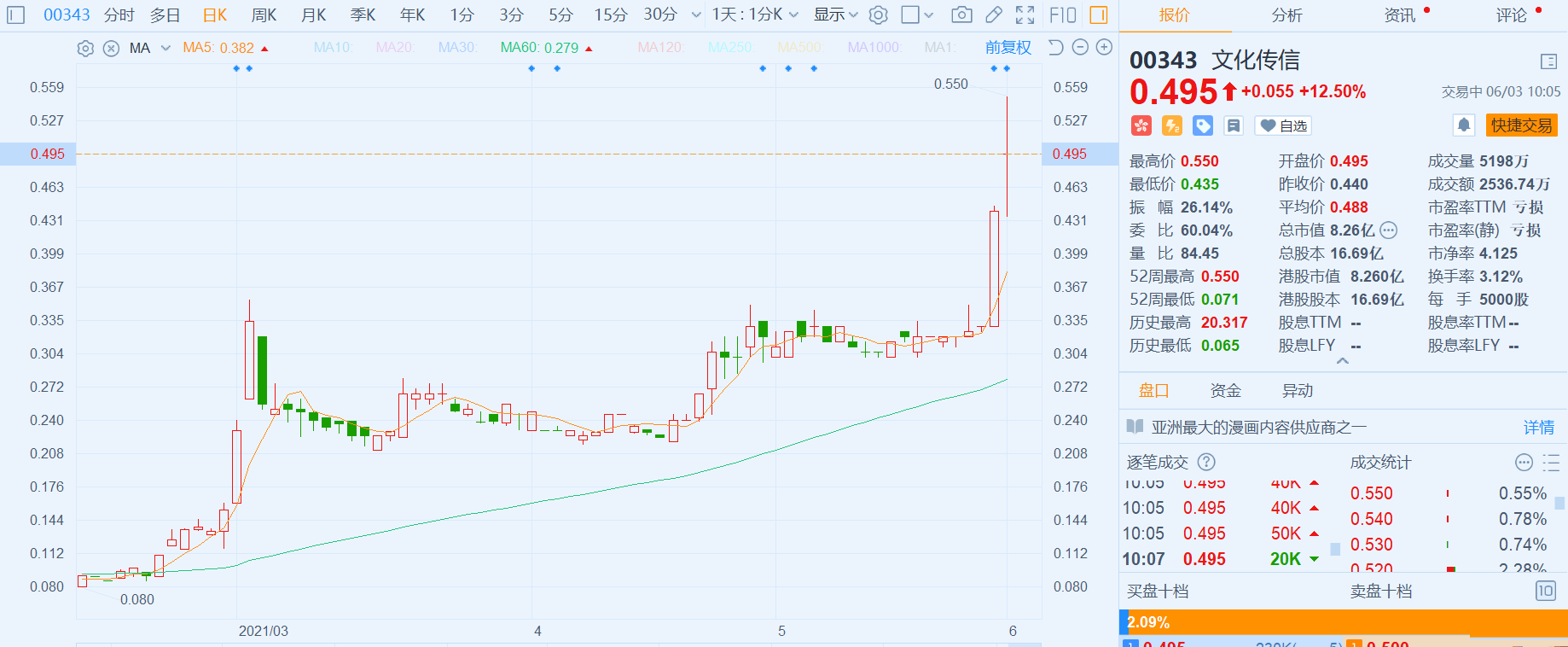Open chart settings gear in top toolbar

point(879,15)
